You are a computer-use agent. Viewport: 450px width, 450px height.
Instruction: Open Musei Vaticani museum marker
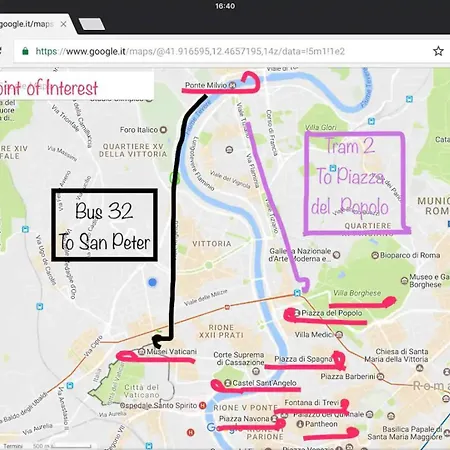coord(141,351)
